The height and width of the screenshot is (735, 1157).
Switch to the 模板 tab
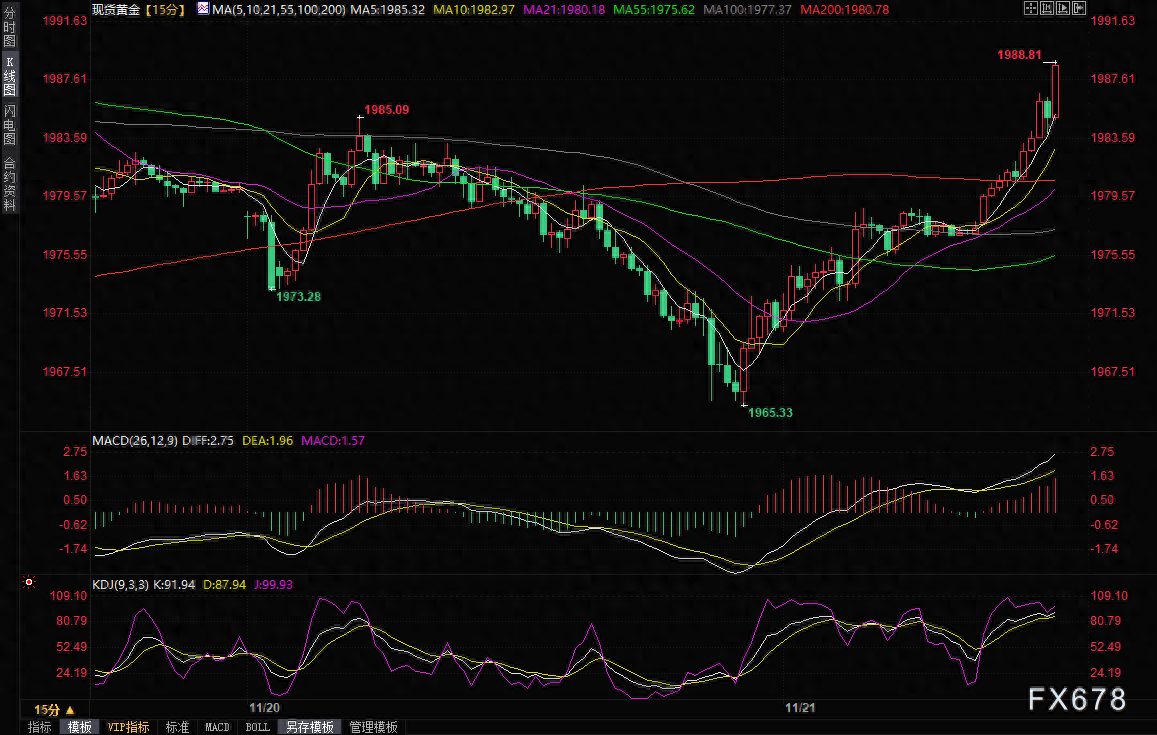pos(79,727)
